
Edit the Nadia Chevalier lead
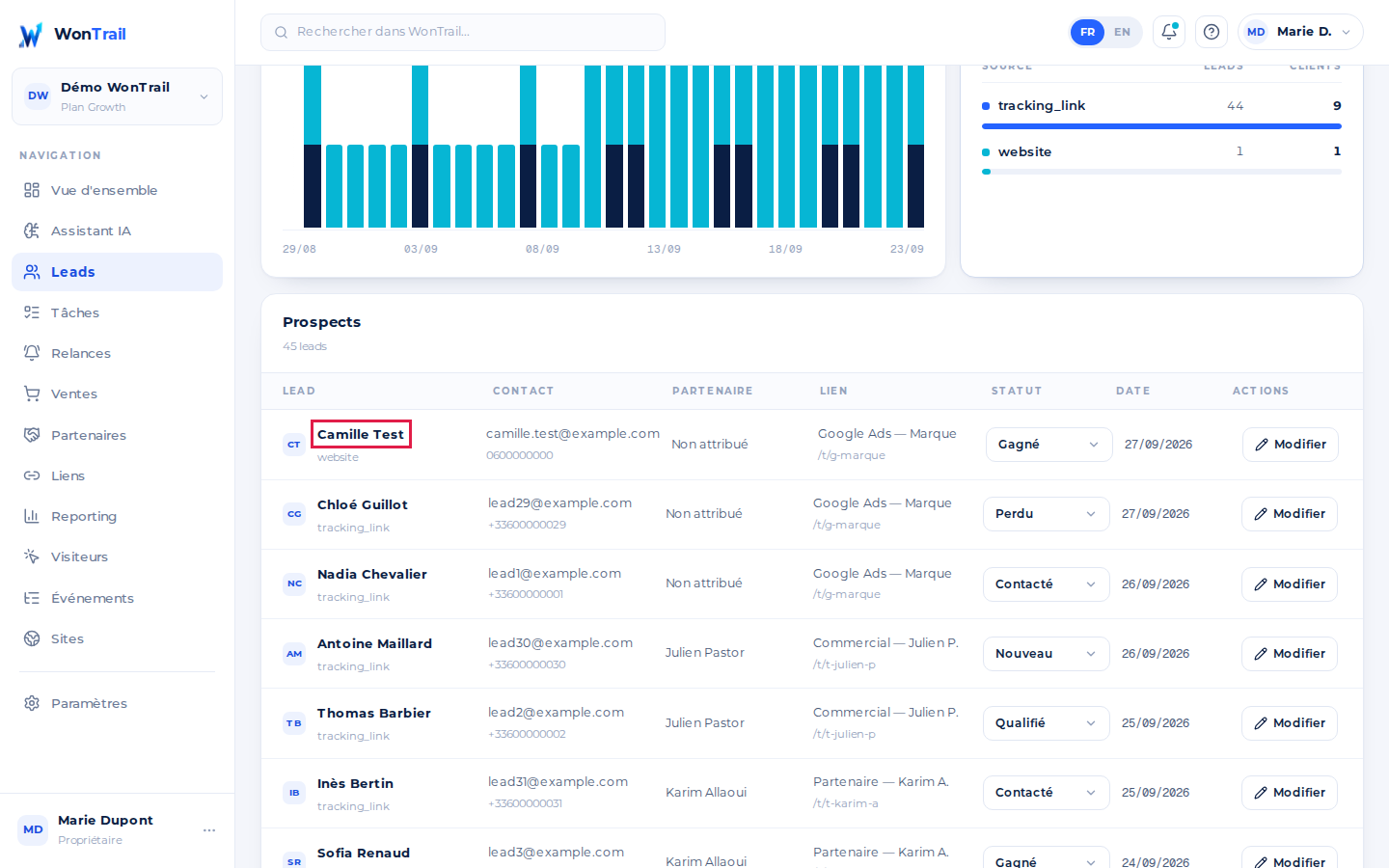click(1290, 584)
